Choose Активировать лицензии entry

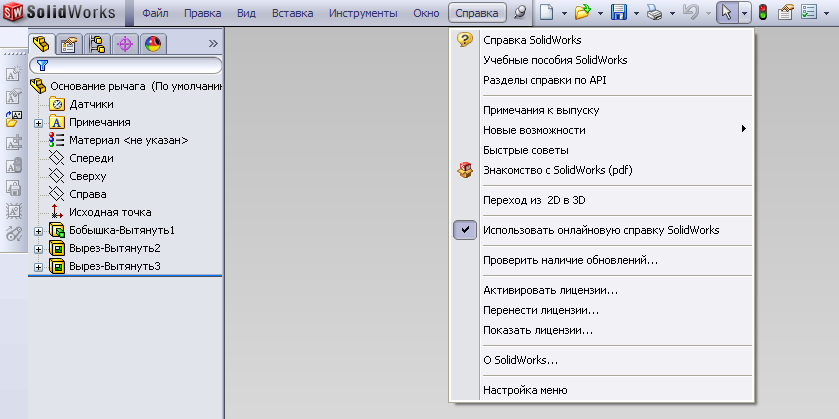click(551, 291)
